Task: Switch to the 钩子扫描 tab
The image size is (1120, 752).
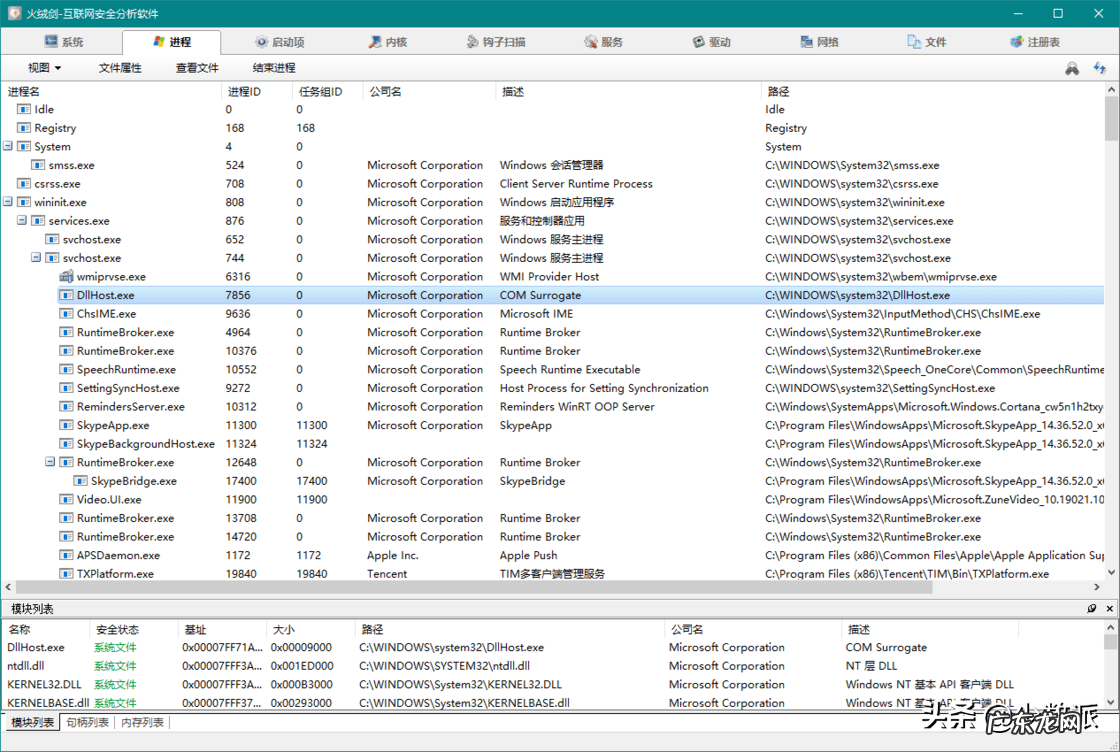Action: click(x=496, y=42)
